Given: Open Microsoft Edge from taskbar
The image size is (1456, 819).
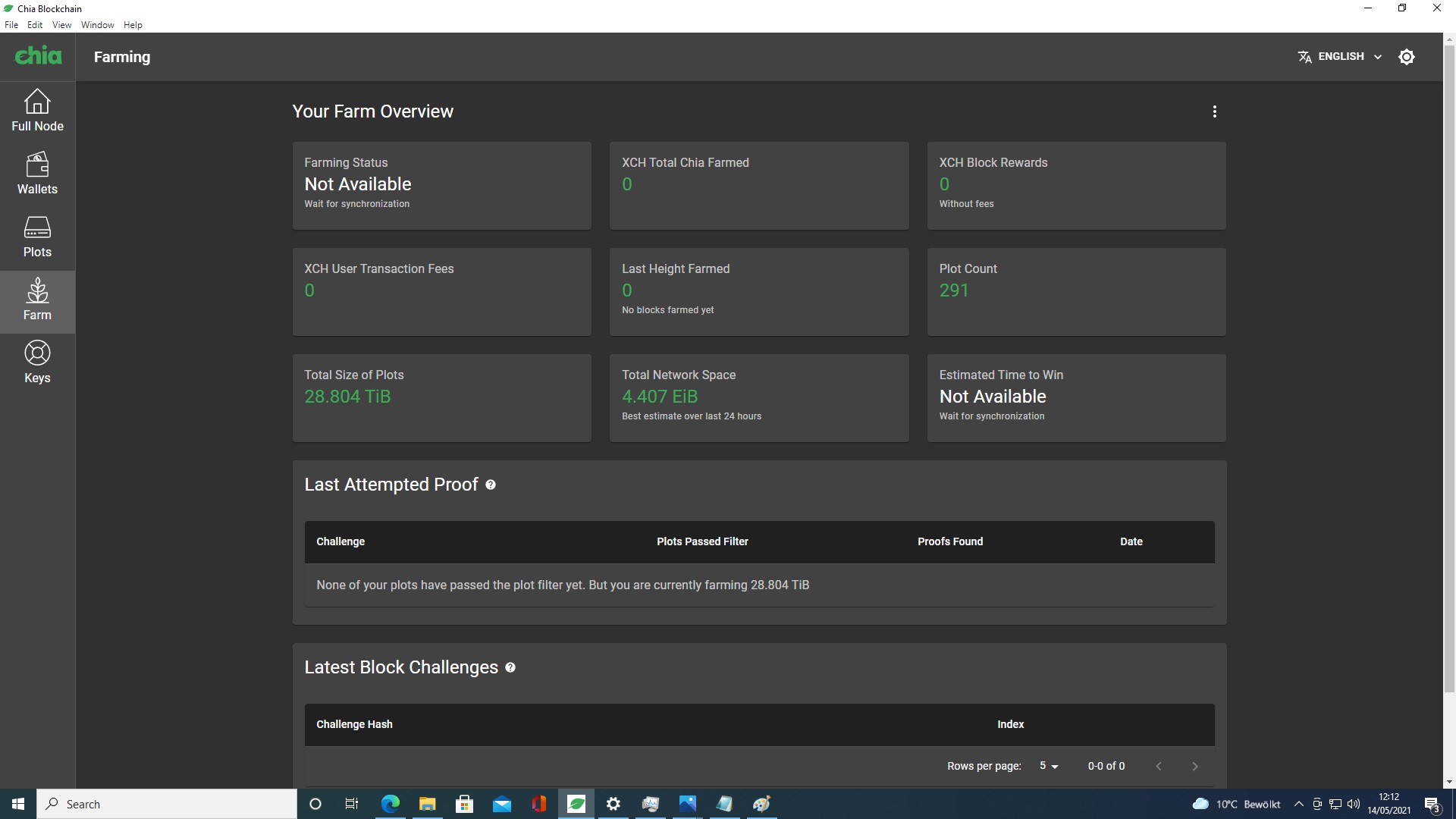Looking at the screenshot, I should (x=390, y=804).
